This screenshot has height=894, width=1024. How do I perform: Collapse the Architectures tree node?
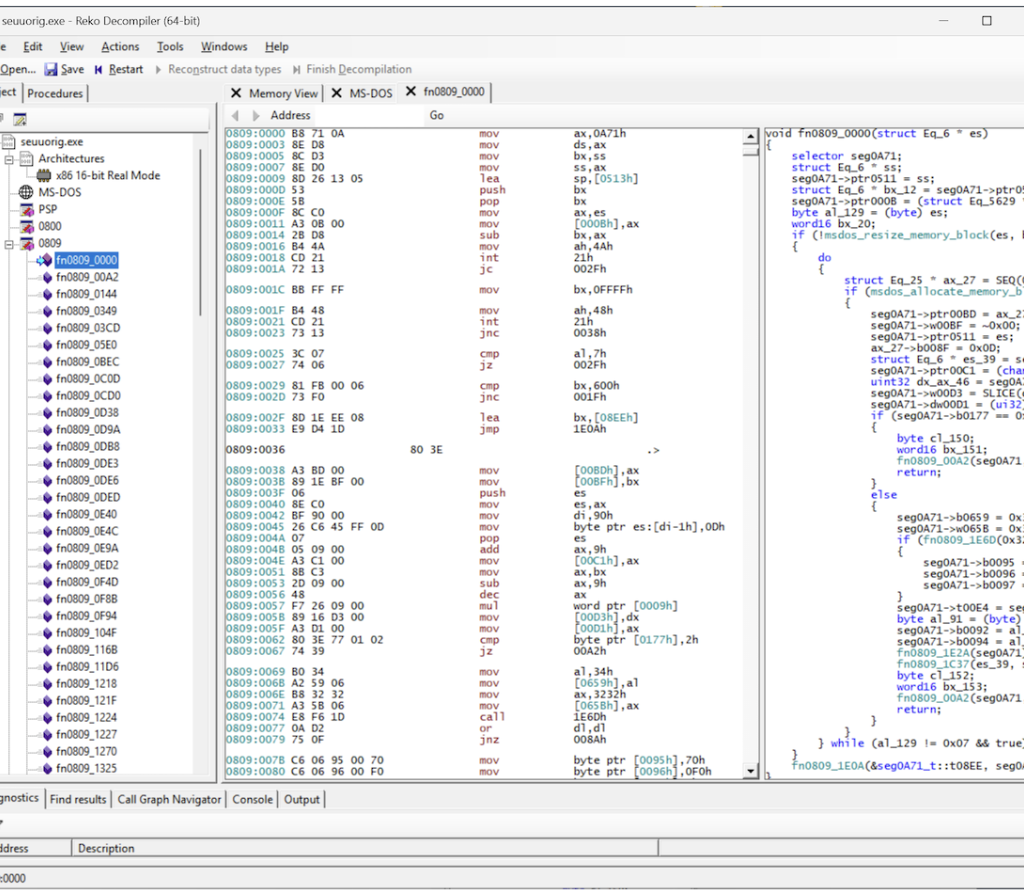(x=9, y=159)
